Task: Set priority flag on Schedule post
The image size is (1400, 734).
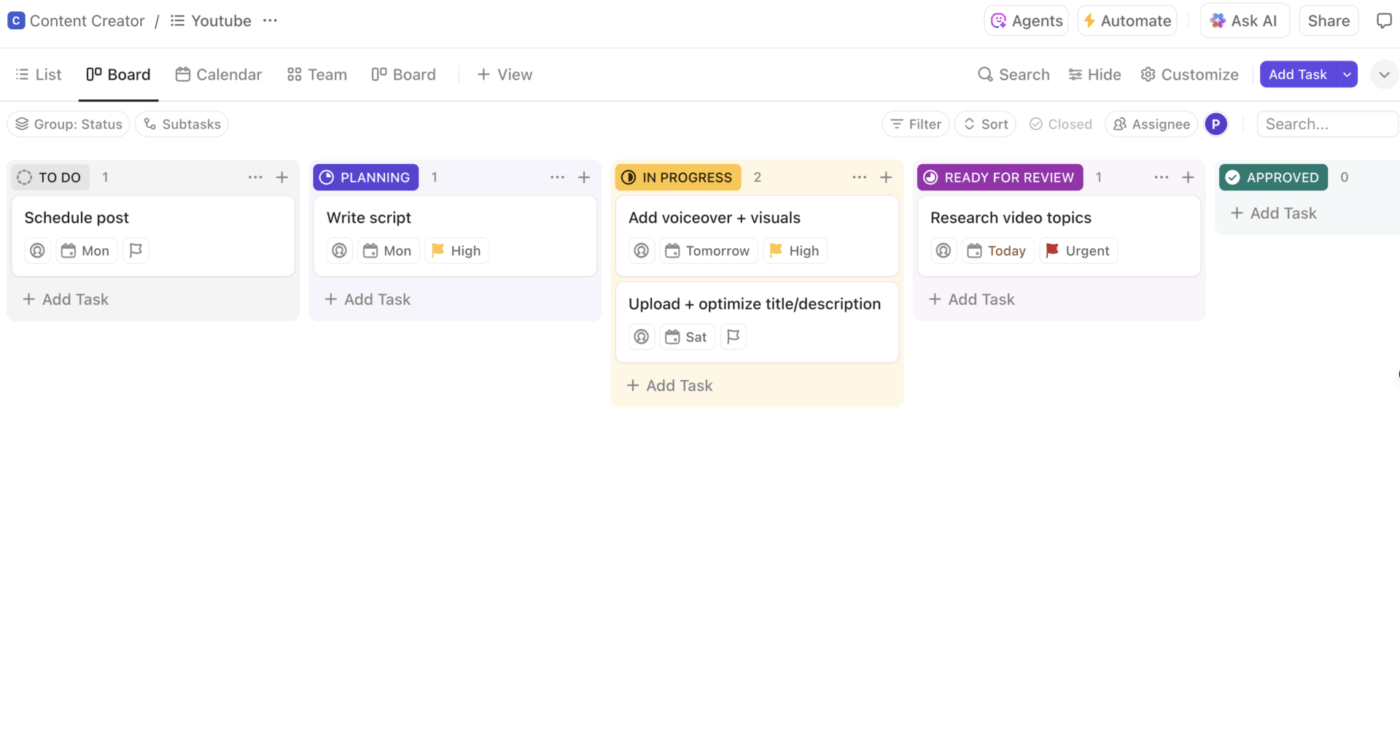Action: [x=136, y=251]
